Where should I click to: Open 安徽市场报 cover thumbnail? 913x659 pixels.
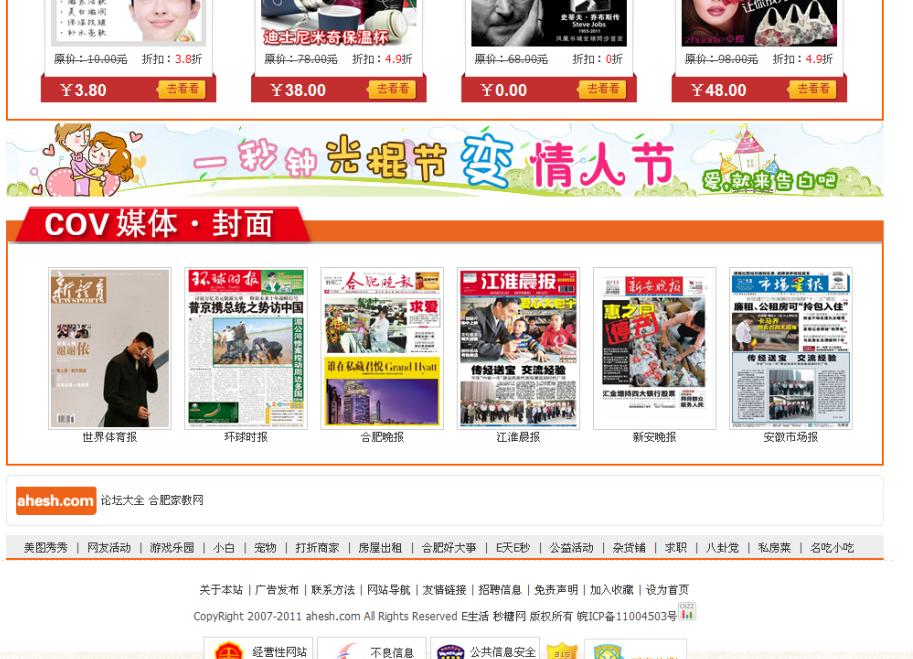pos(791,348)
